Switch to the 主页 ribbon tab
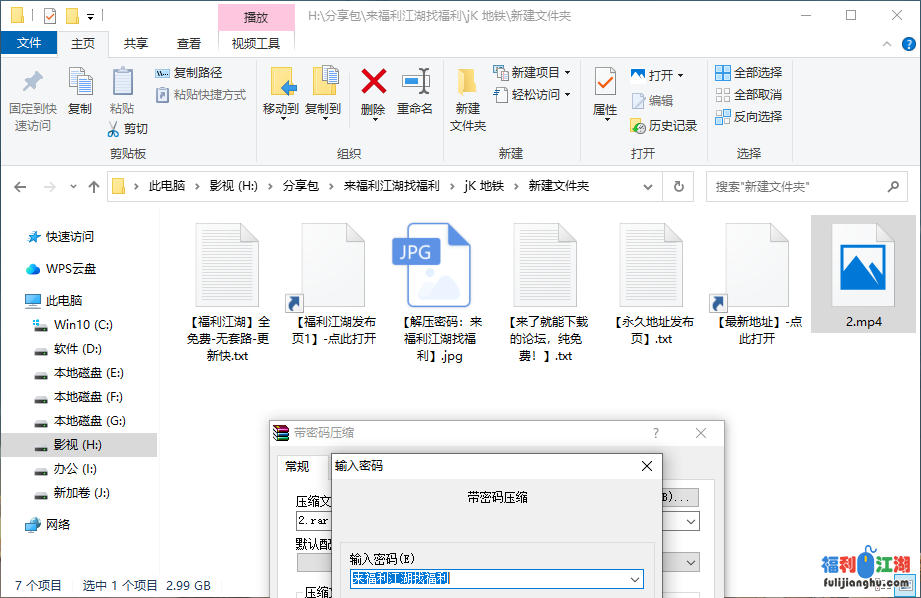This screenshot has height=598, width=921. pos(83,43)
